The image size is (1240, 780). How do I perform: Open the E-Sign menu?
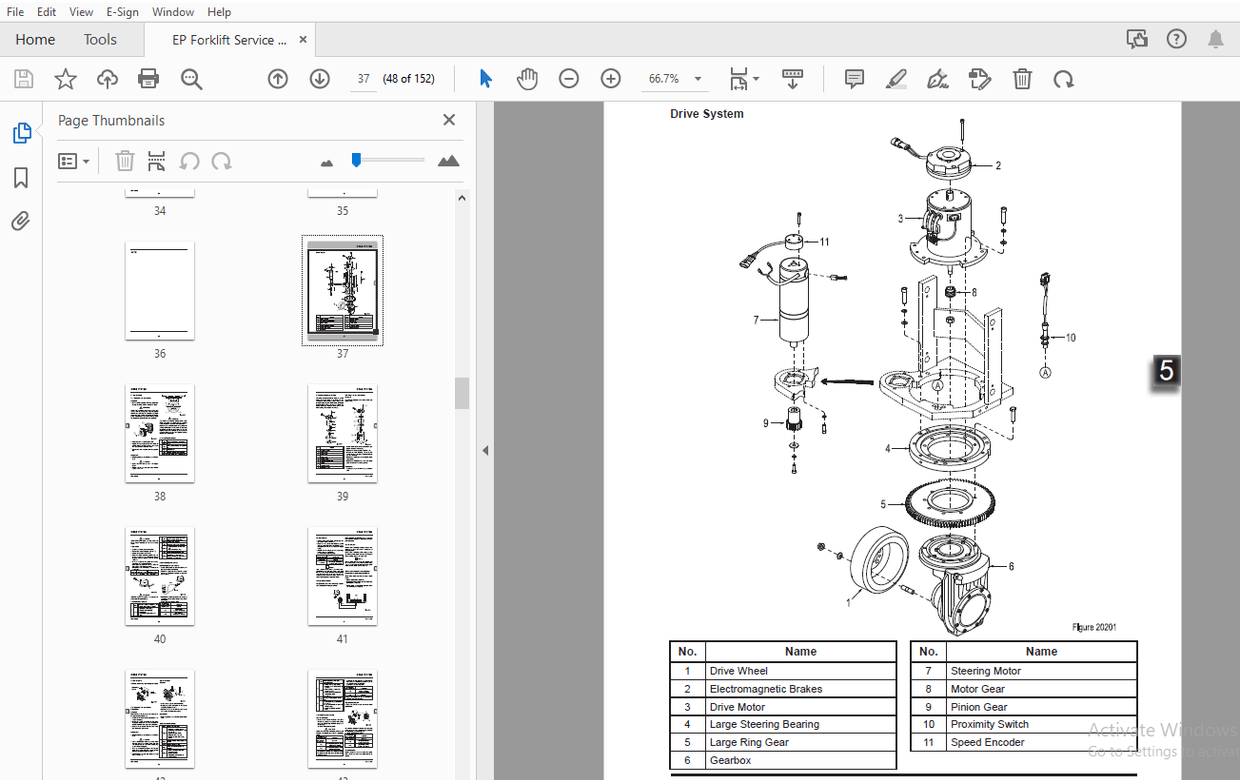[x=122, y=11]
